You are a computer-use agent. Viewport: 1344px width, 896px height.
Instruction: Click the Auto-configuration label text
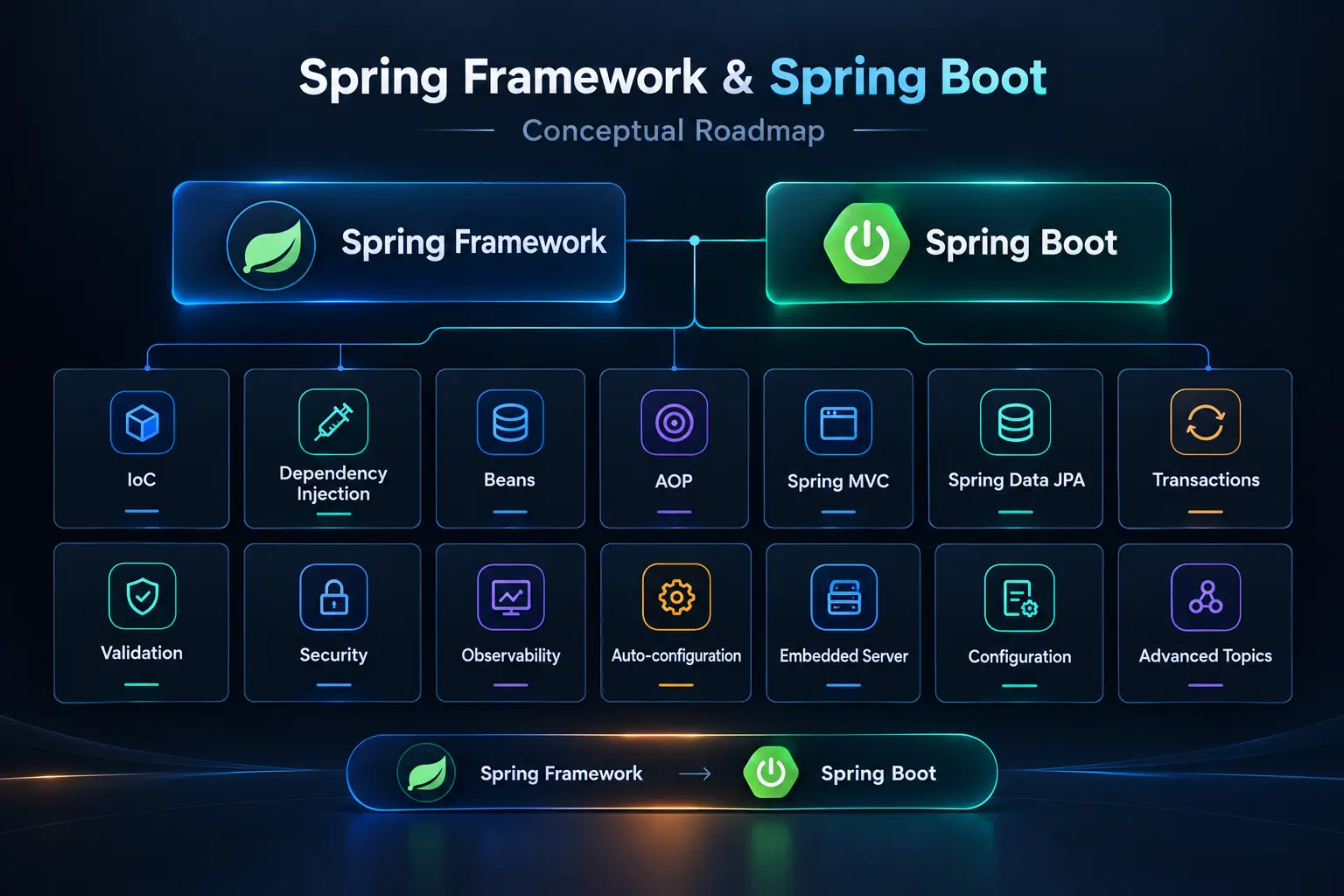(676, 655)
